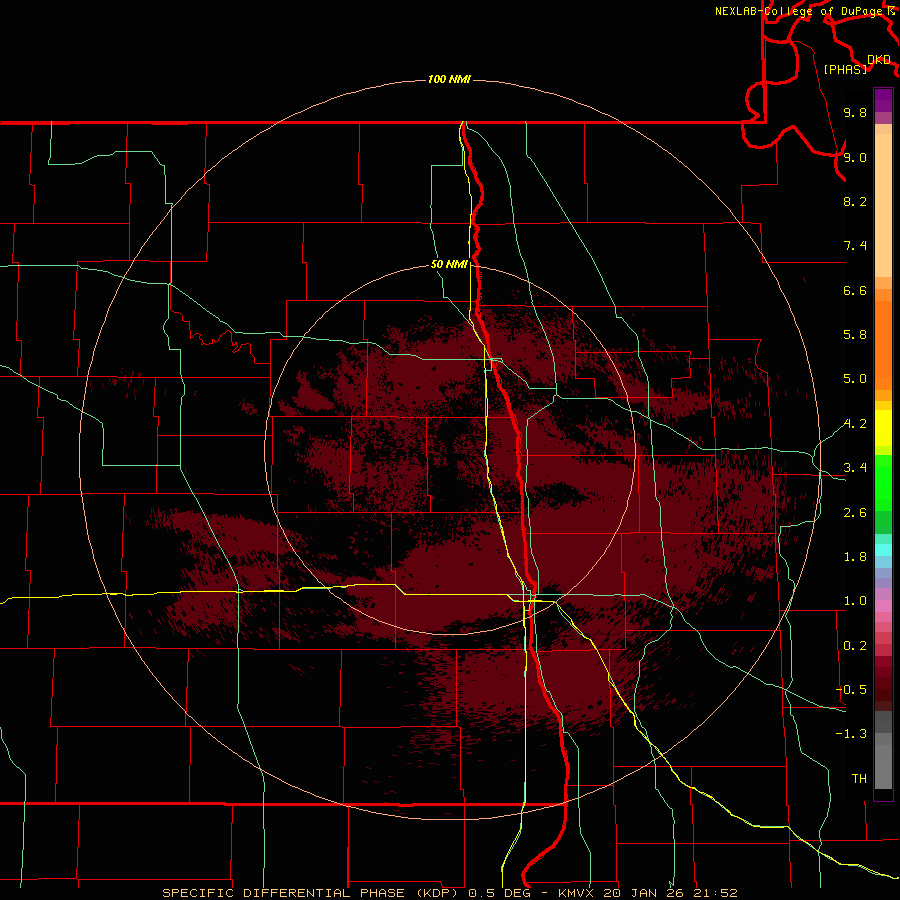This screenshot has height=900, width=900.
Task: Pick the light peach segment of color bar
Action: click(883, 205)
